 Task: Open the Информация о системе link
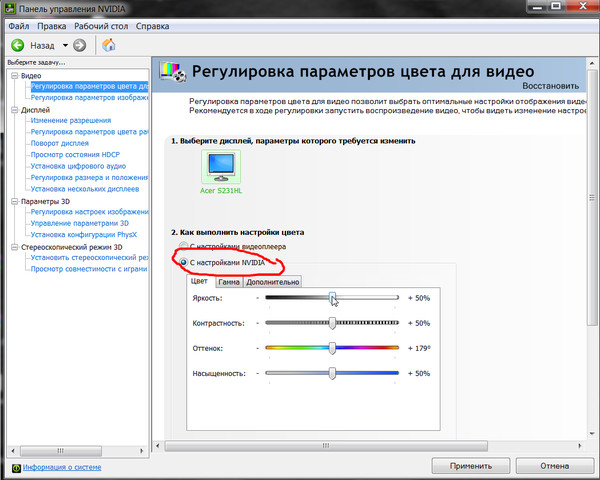coord(62,467)
